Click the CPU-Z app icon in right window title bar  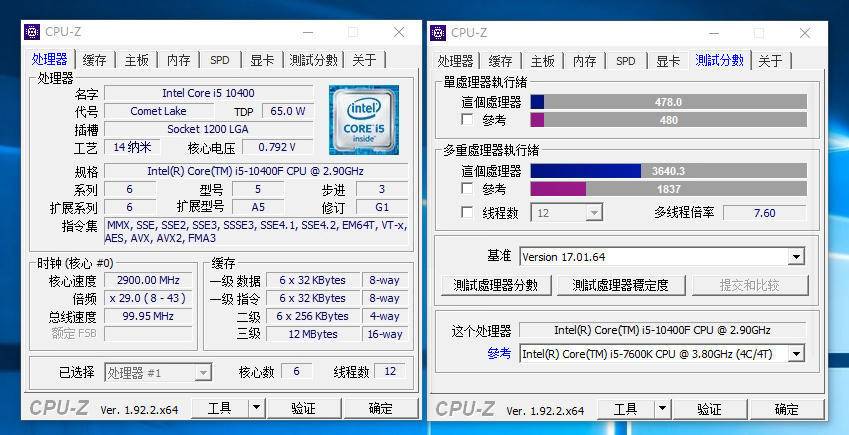coord(438,33)
